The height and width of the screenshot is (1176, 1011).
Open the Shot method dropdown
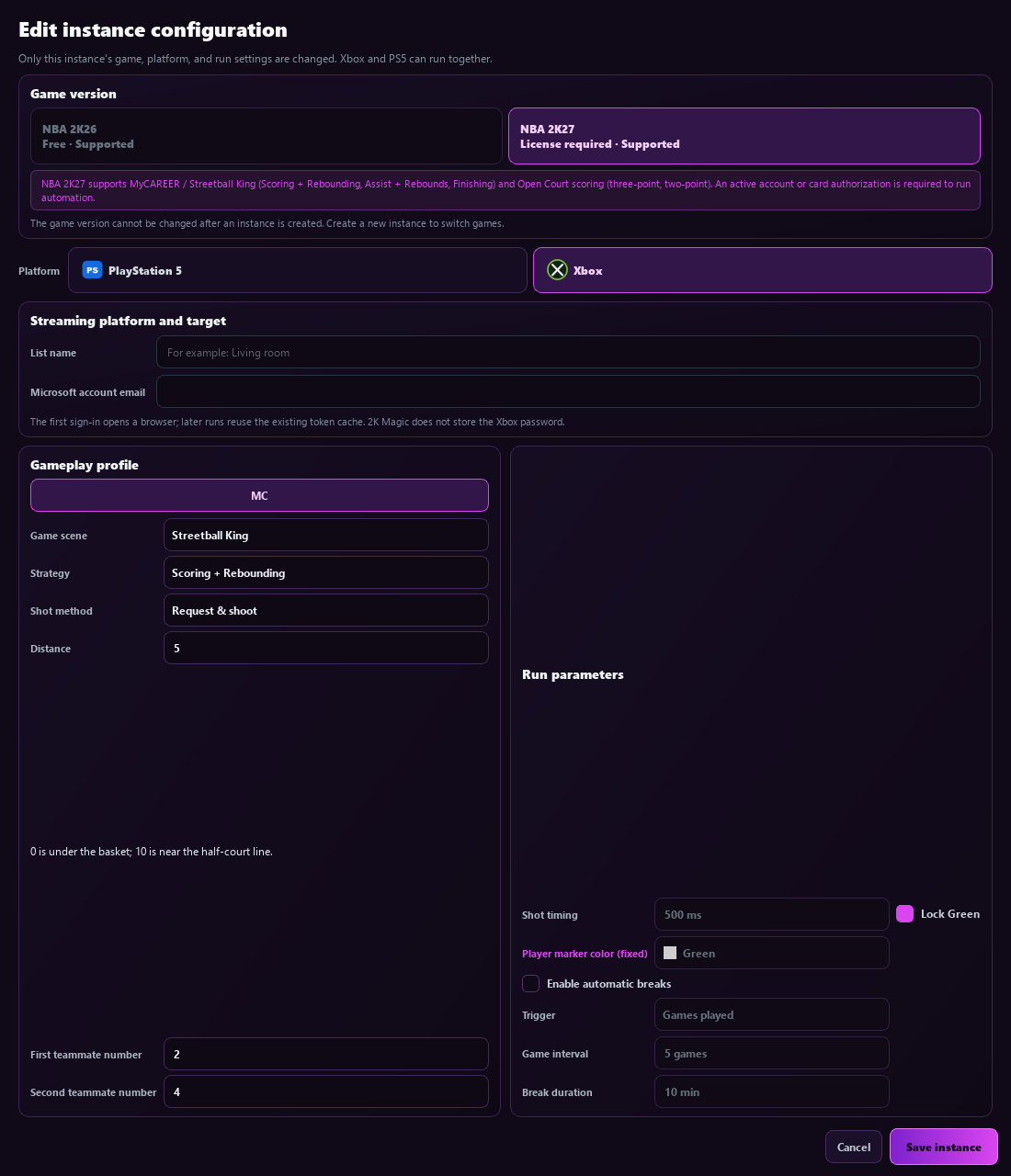click(326, 611)
